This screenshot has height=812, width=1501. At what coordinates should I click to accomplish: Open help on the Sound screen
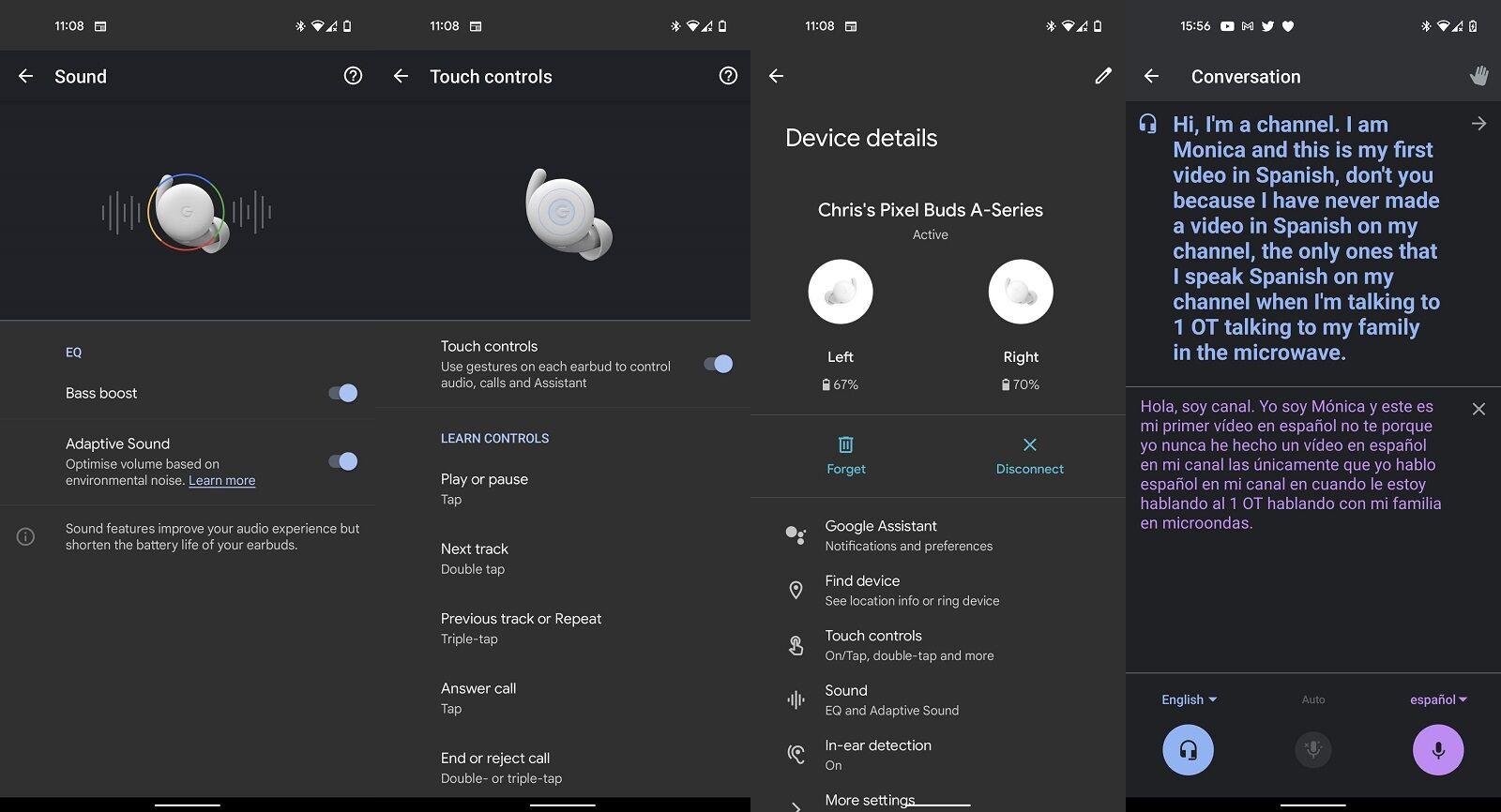coord(353,76)
